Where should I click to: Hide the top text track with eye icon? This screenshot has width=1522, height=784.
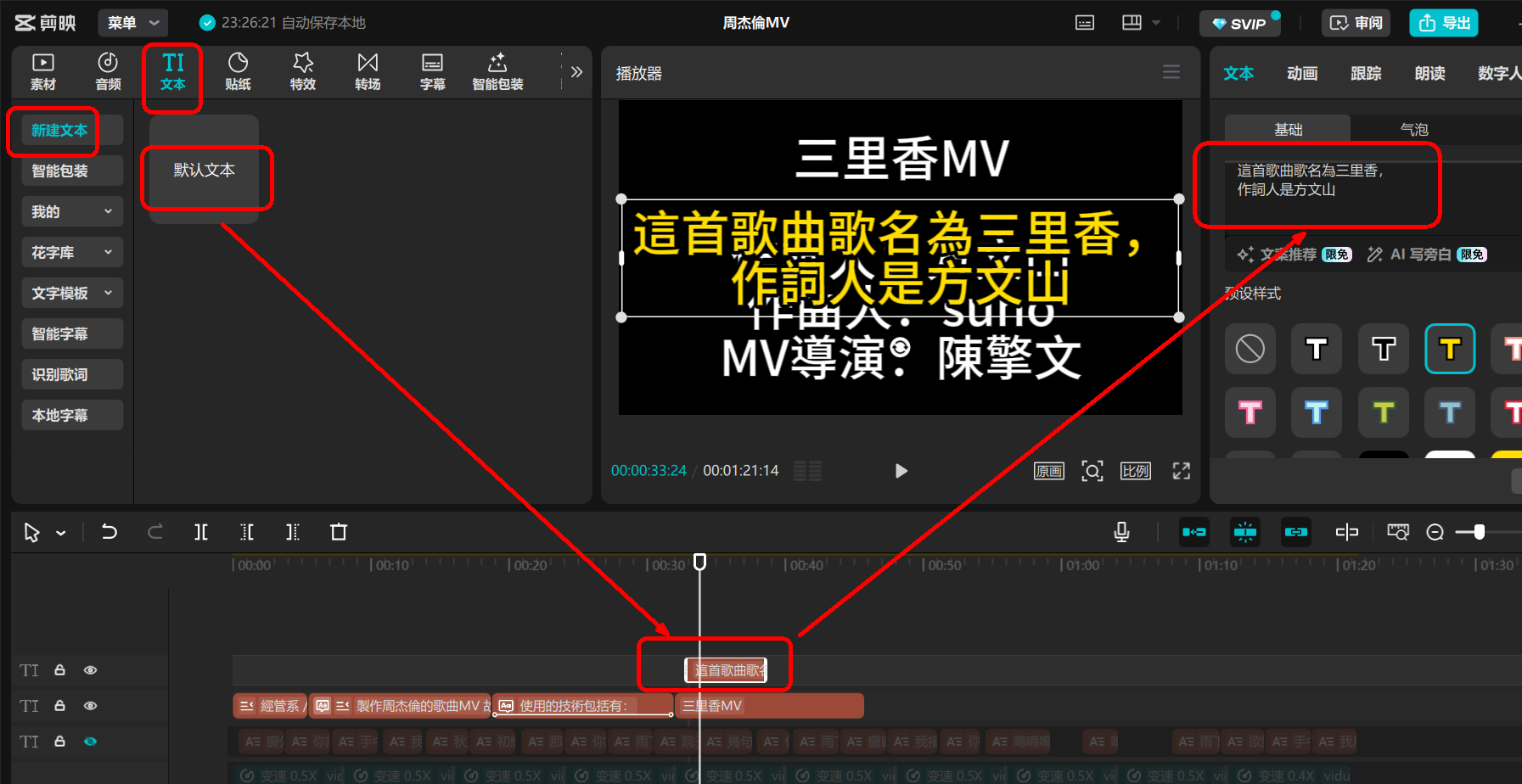(x=90, y=670)
